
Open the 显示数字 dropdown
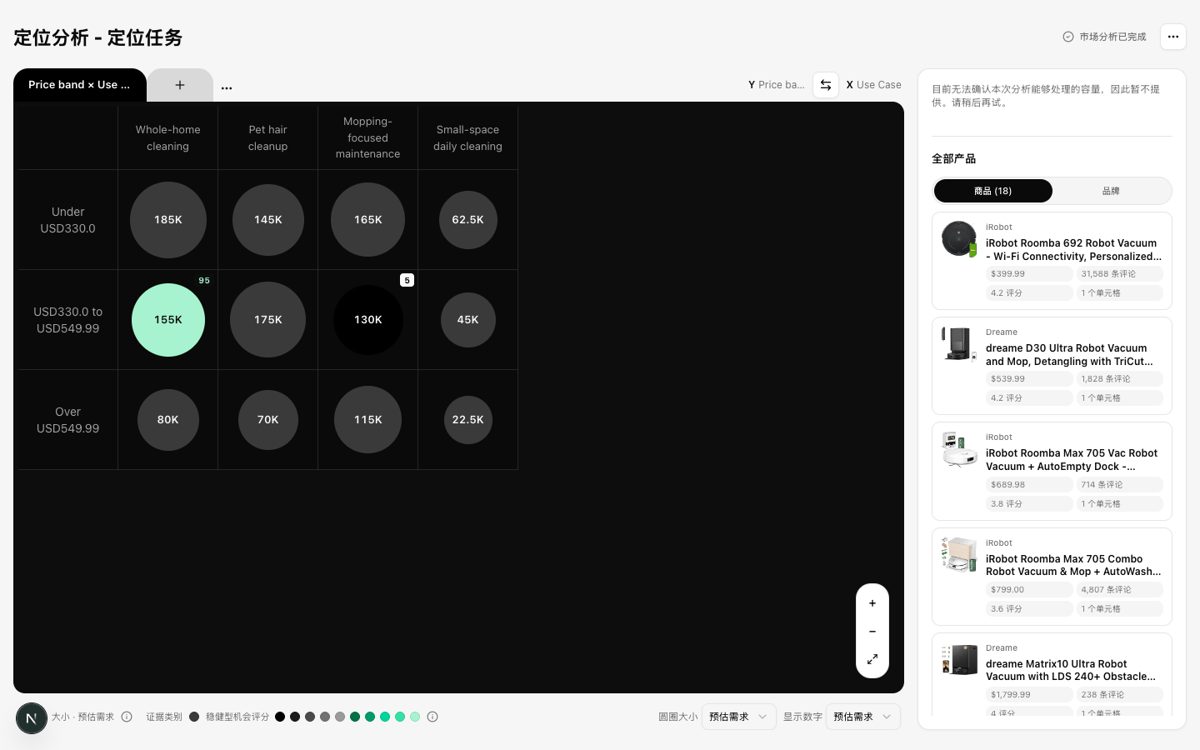click(863, 717)
